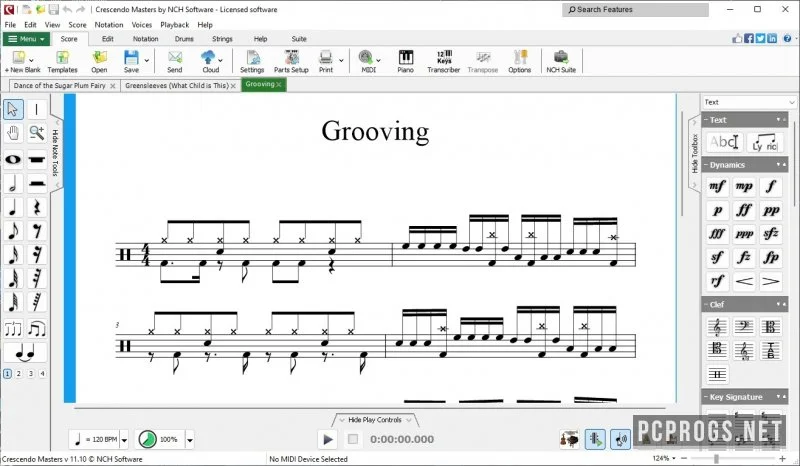Select the whole note tool
This screenshot has height=466, width=800.
tap(13, 159)
